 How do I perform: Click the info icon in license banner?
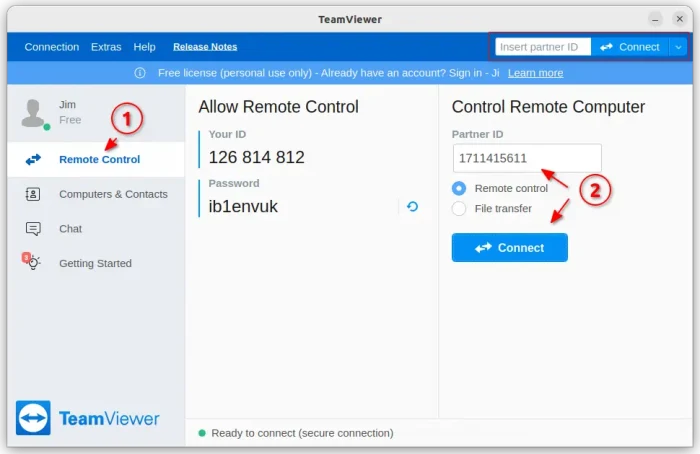(x=140, y=73)
